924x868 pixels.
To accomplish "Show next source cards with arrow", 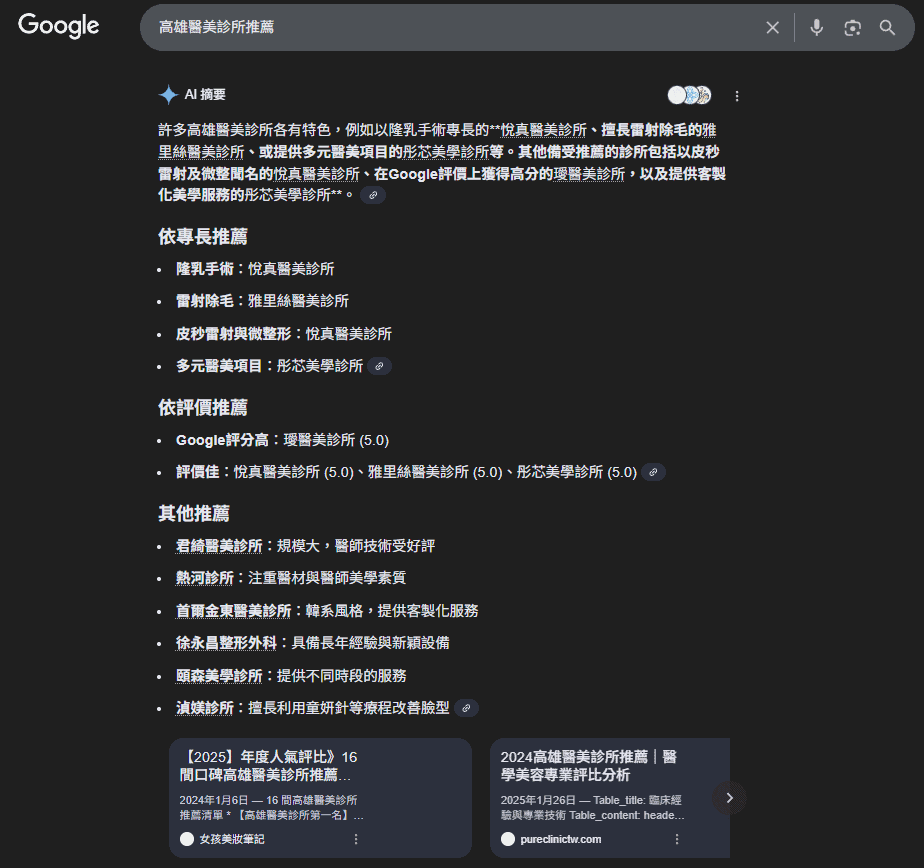I will 730,798.
